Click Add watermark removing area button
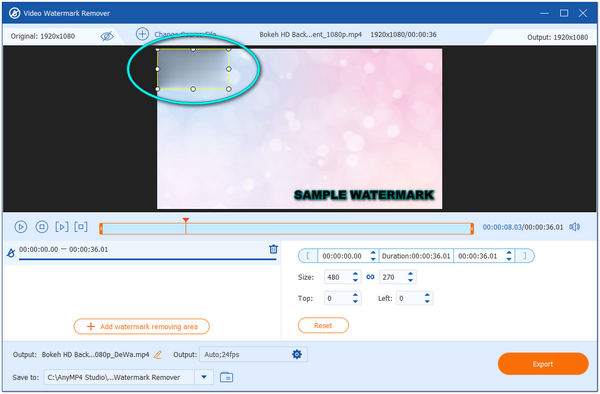Image resolution: width=600 pixels, height=394 pixels. coord(142,327)
